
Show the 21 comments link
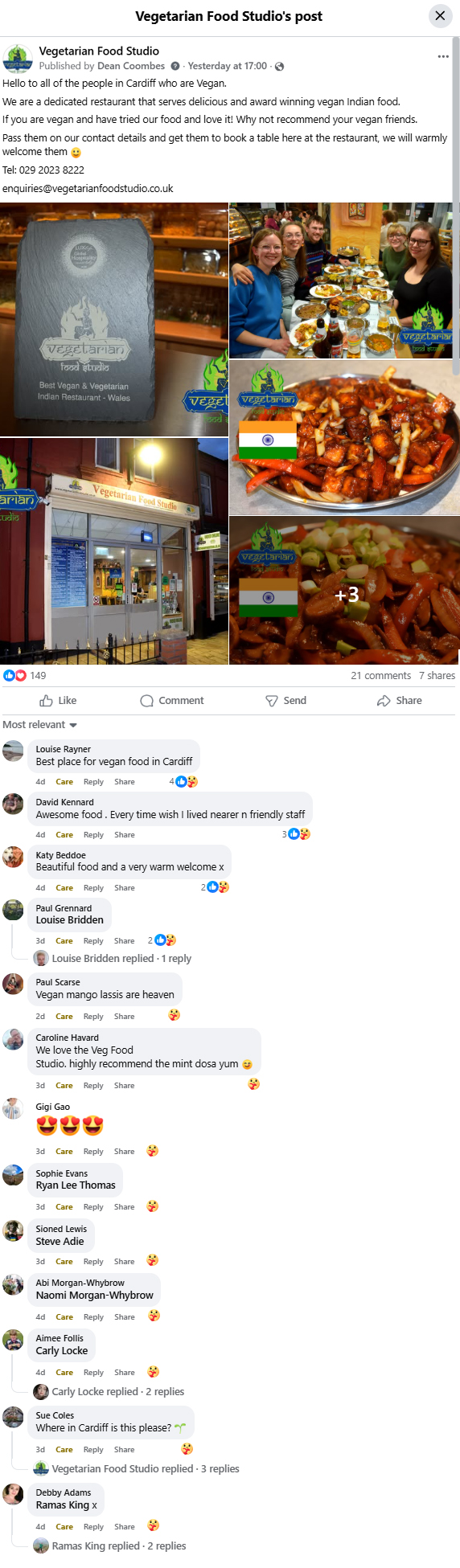click(380, 675)
